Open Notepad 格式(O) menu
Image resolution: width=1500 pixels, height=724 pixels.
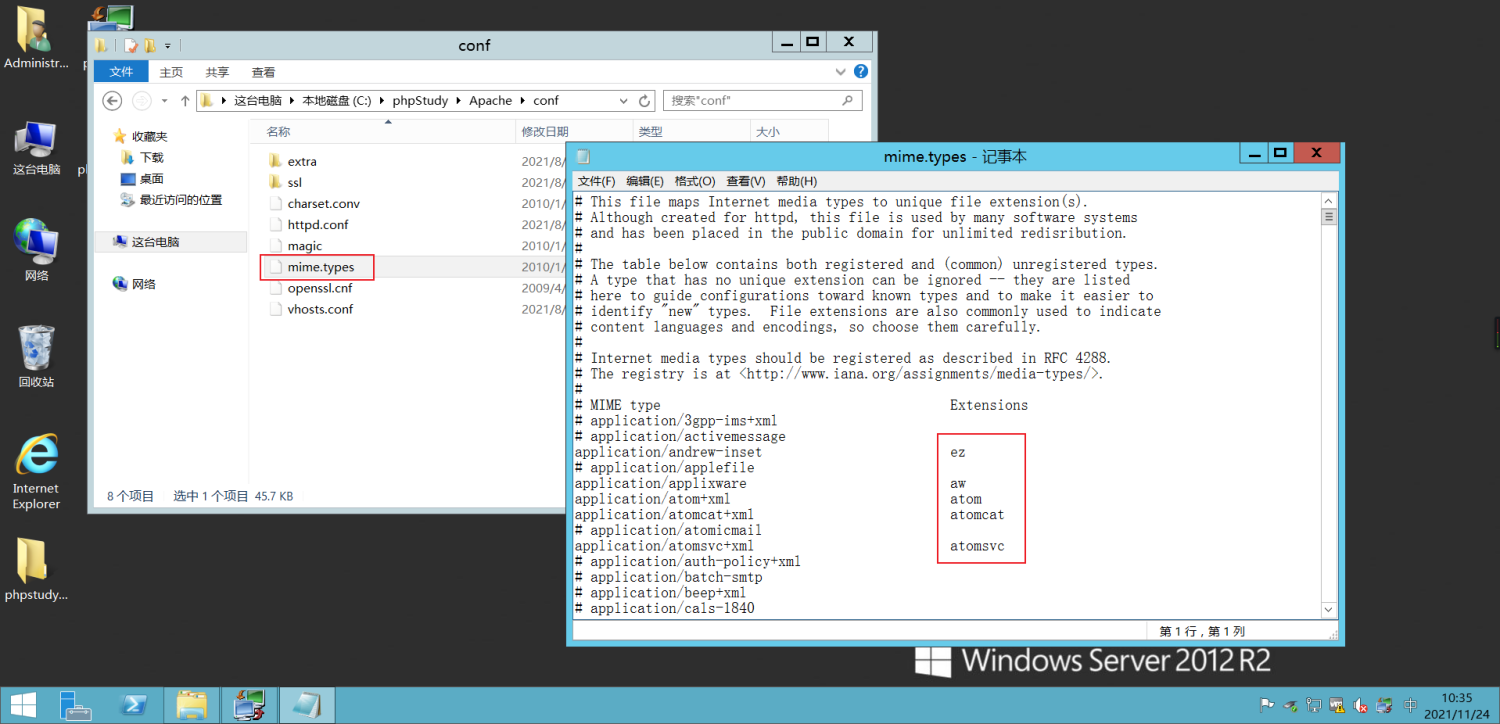[695, 181]
